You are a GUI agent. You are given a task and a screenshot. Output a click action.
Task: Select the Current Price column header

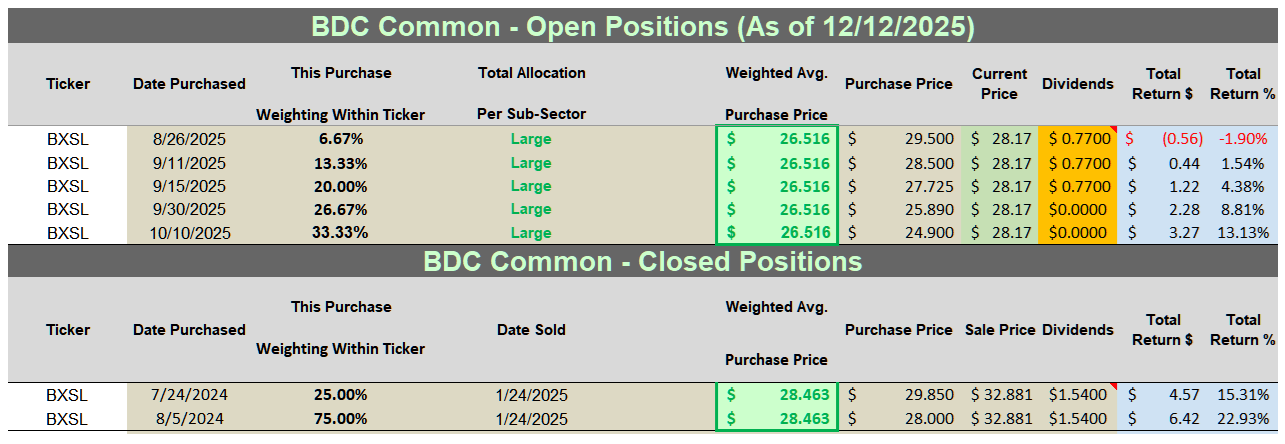coord(999,84)
